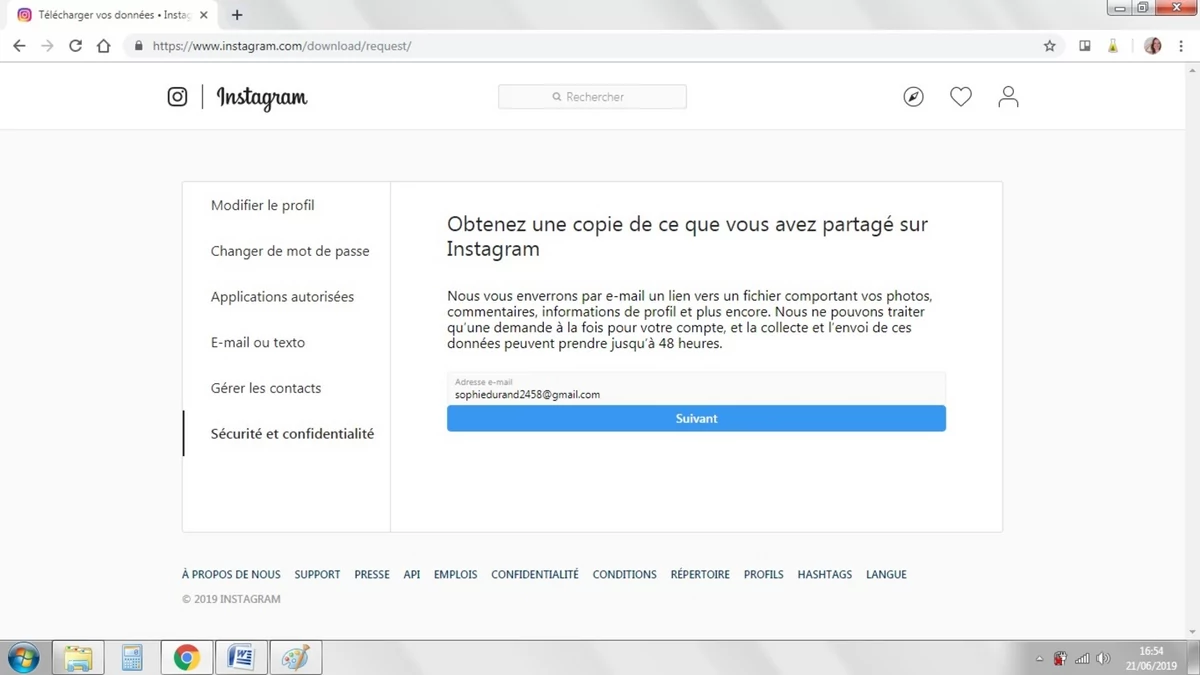Viewport: 1200px width, 675px height.
Task: Click the © 2019 INSTAGRAM text
Action: (231, 599)
